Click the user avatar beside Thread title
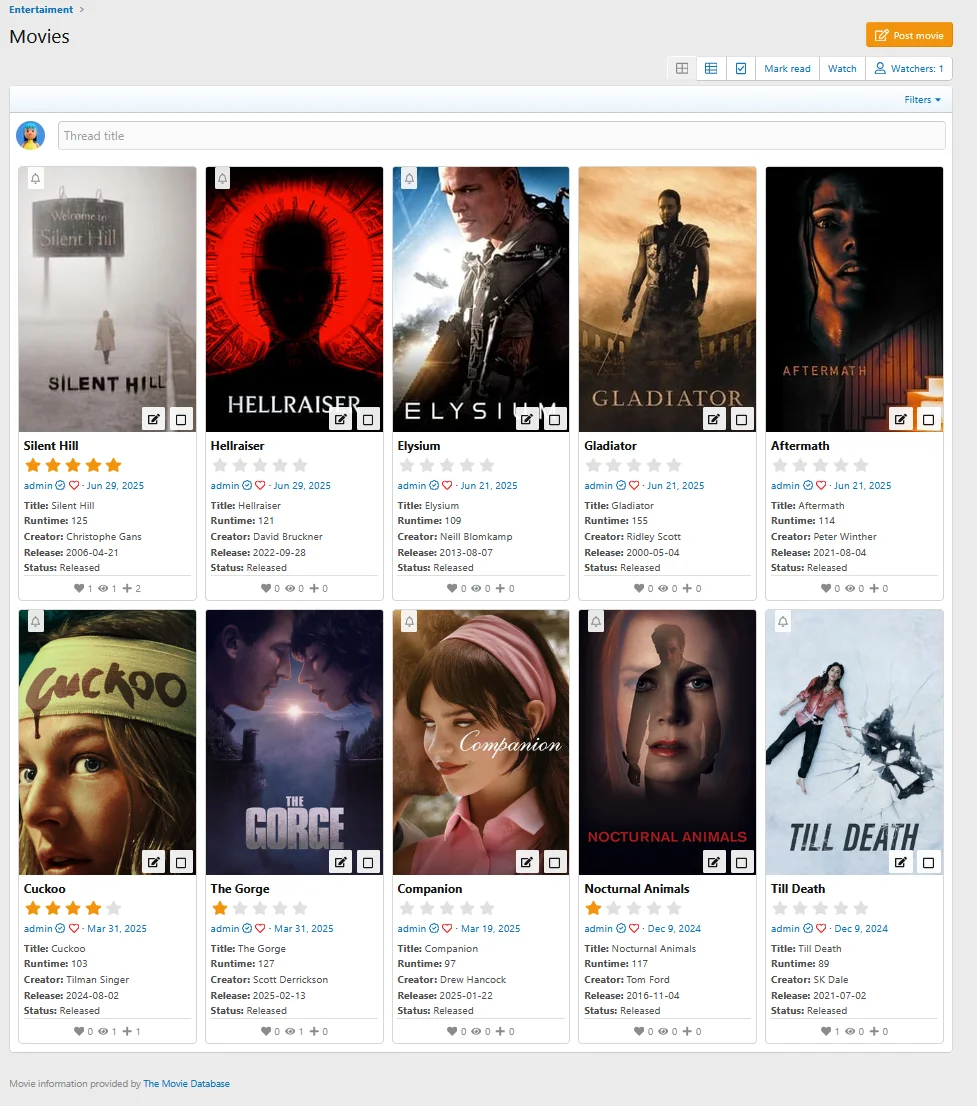This screenshot has width=977, height=1106. click(30, 135)
